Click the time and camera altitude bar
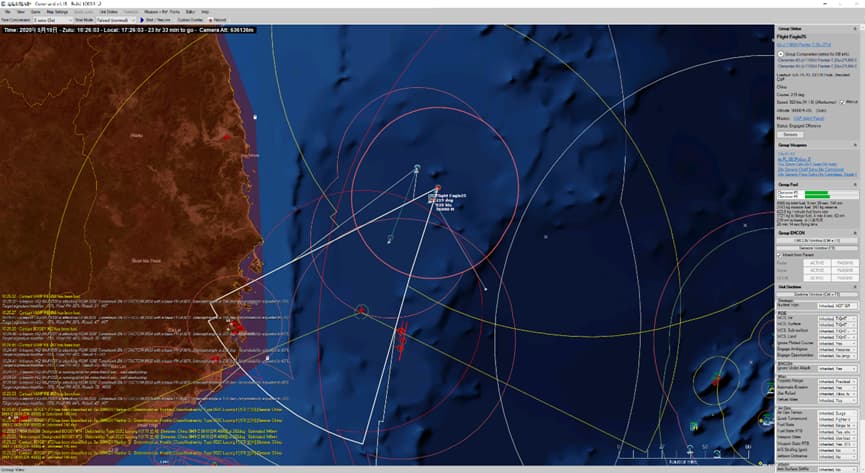The image size is (865, 473). (128, 30)
